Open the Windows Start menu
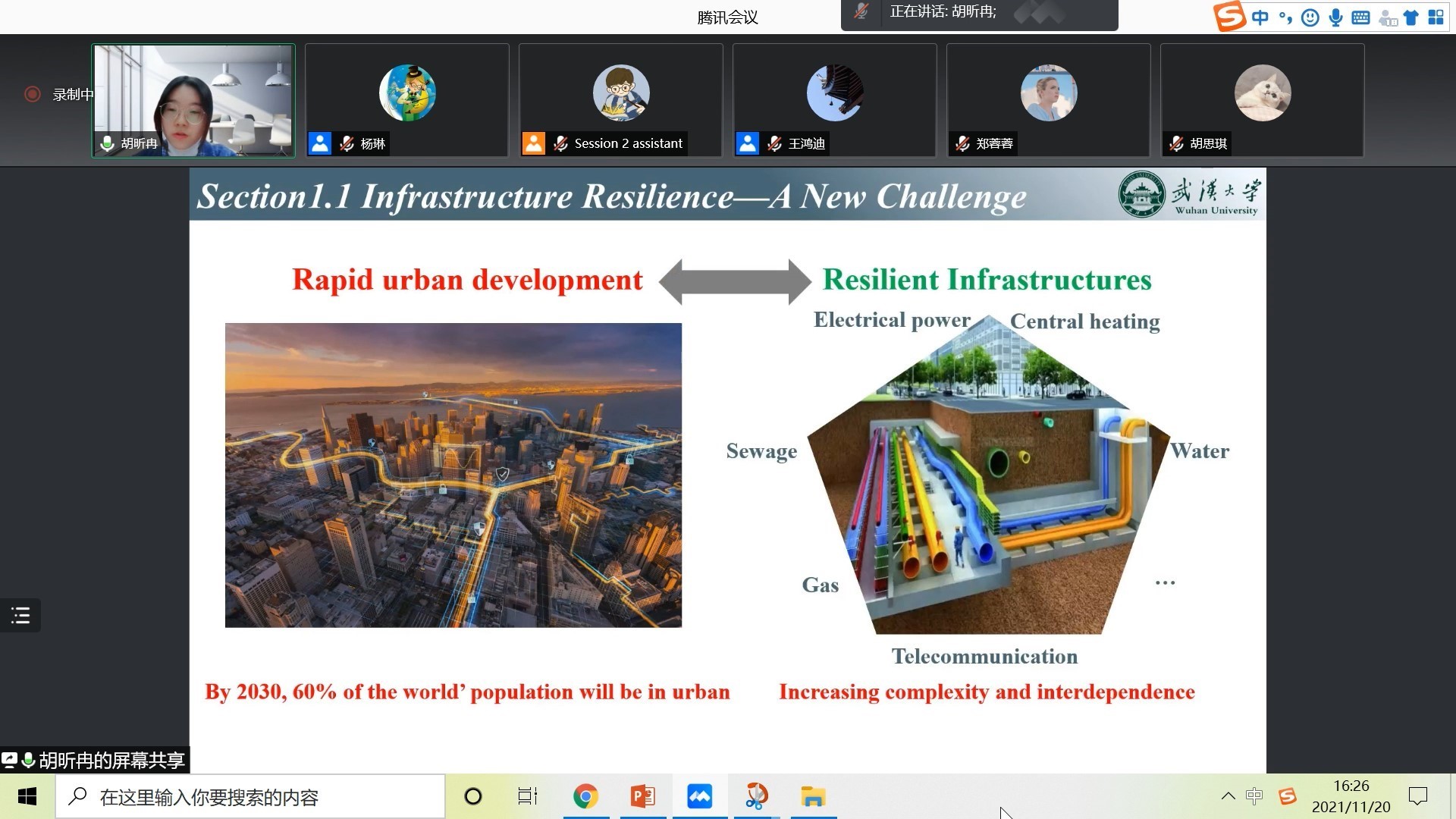Image resolution: width=1456 pixels, height=819 pixels. coord(27,796)
